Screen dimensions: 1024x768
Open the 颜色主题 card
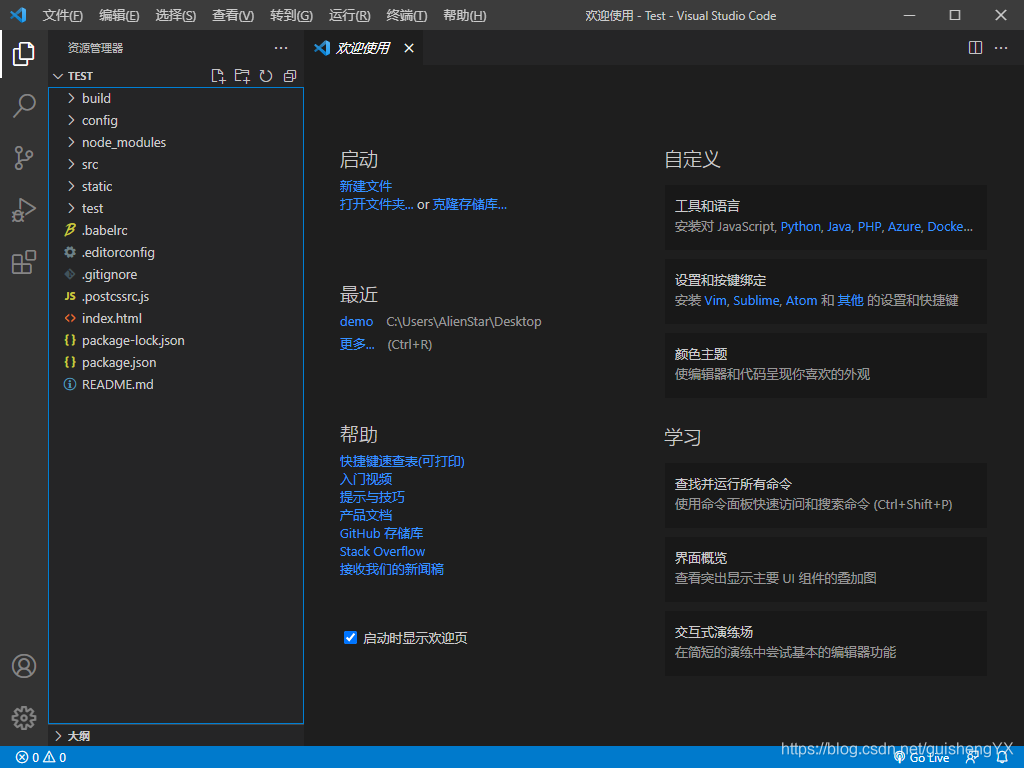click(825, 365)
